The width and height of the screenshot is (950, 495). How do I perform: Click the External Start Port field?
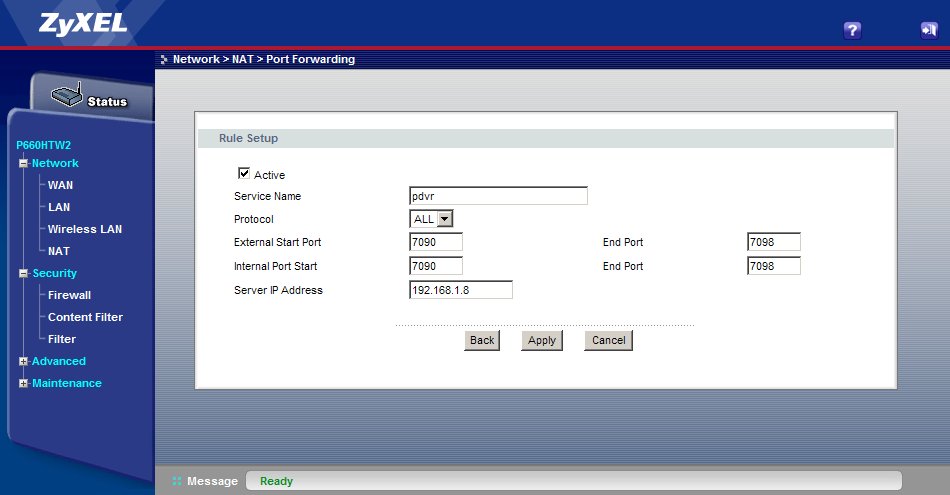(436, 242)
